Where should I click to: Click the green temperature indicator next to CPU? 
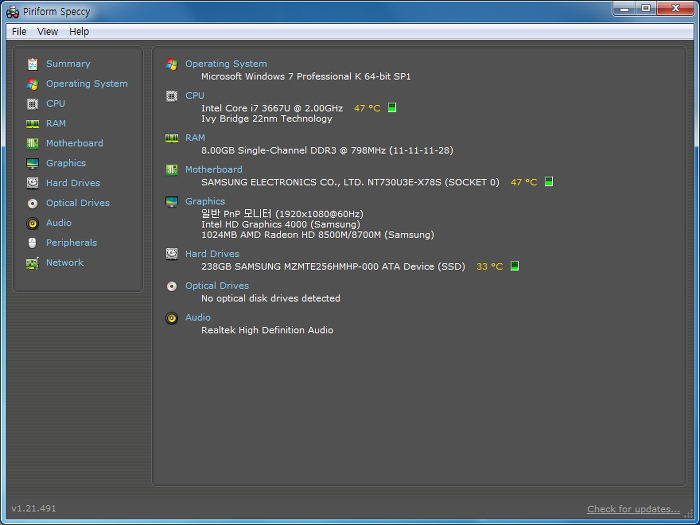click(x=392, y=108)
